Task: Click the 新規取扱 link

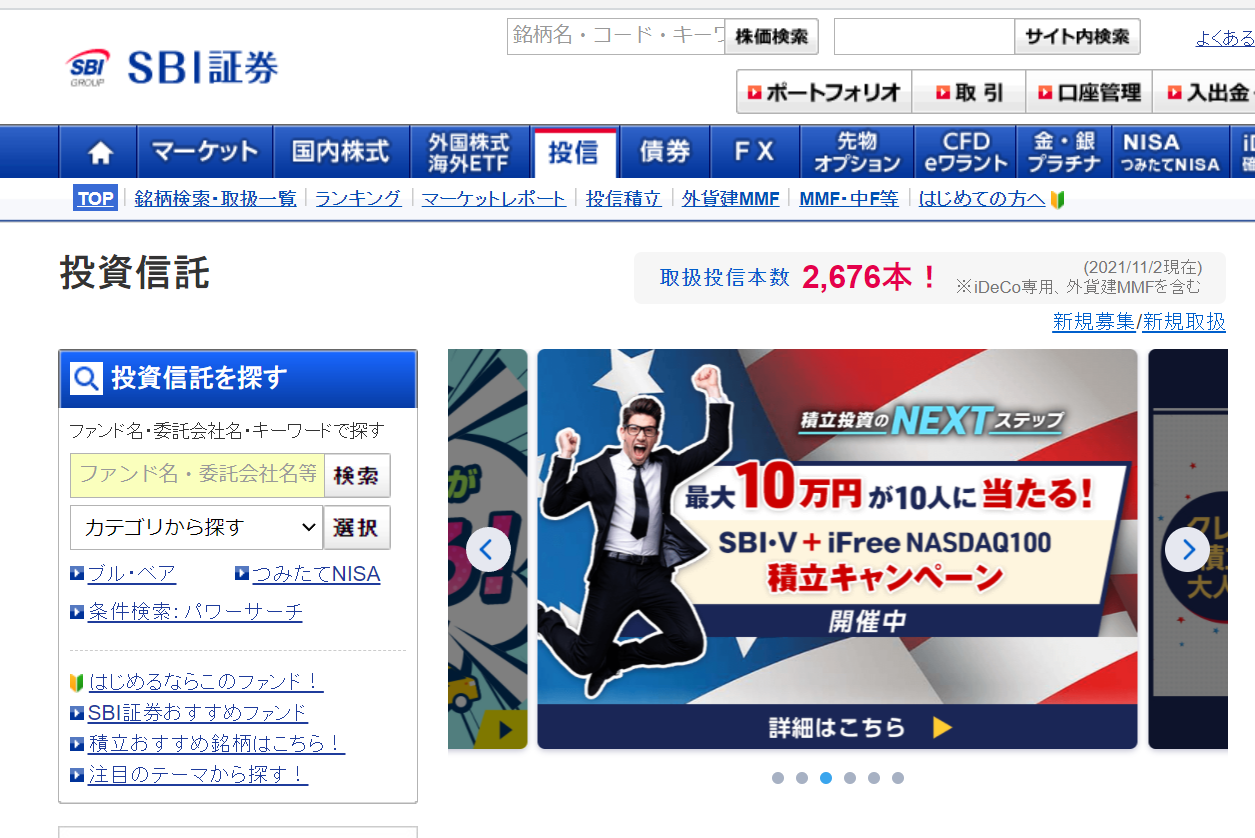Action: coord(1184,322)
